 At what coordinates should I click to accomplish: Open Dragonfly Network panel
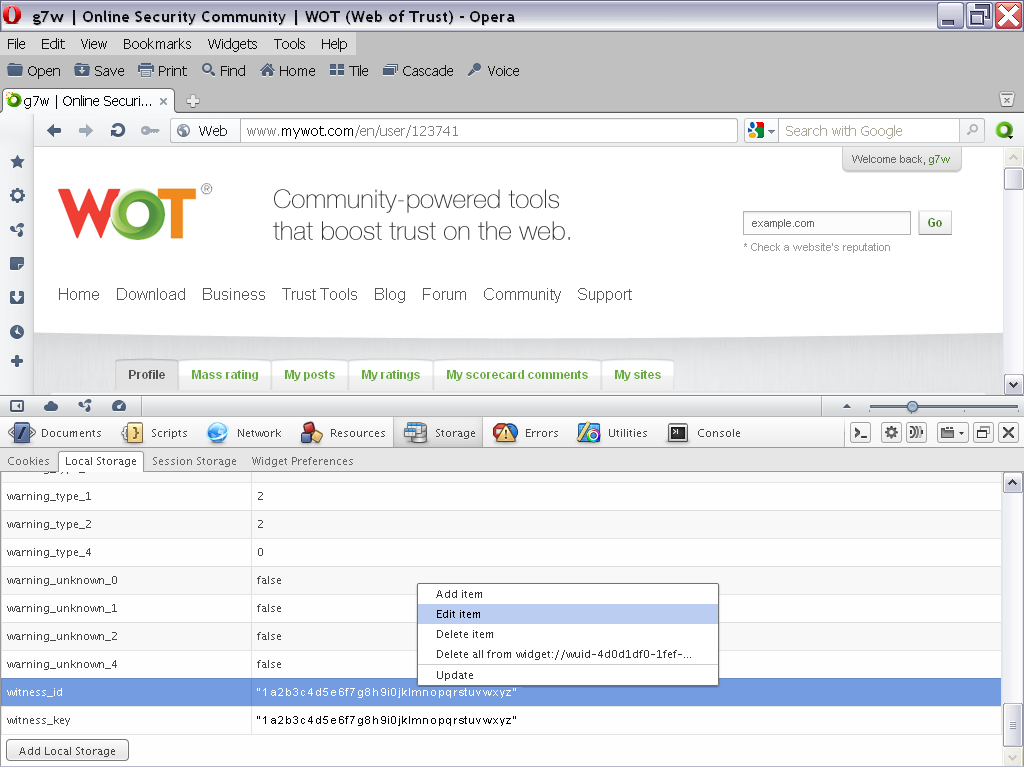click(244, 433)
